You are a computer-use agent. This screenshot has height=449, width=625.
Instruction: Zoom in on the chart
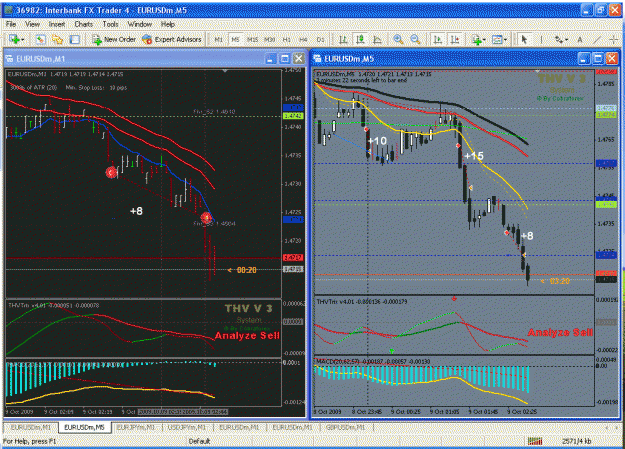click(x=398, y=39)
